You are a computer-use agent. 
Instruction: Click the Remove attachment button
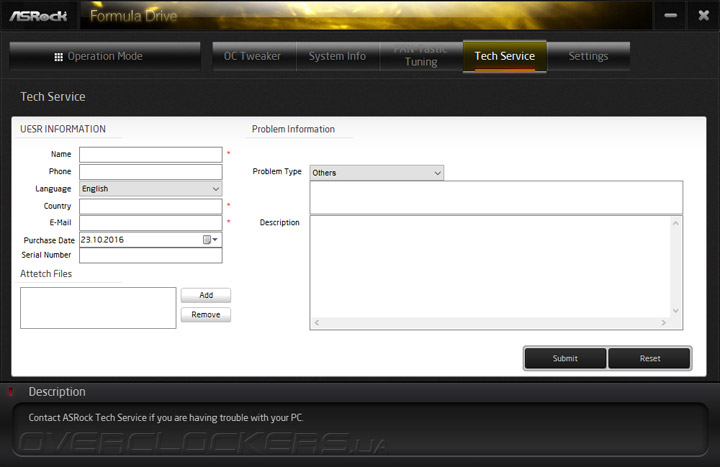click(206, 315)
